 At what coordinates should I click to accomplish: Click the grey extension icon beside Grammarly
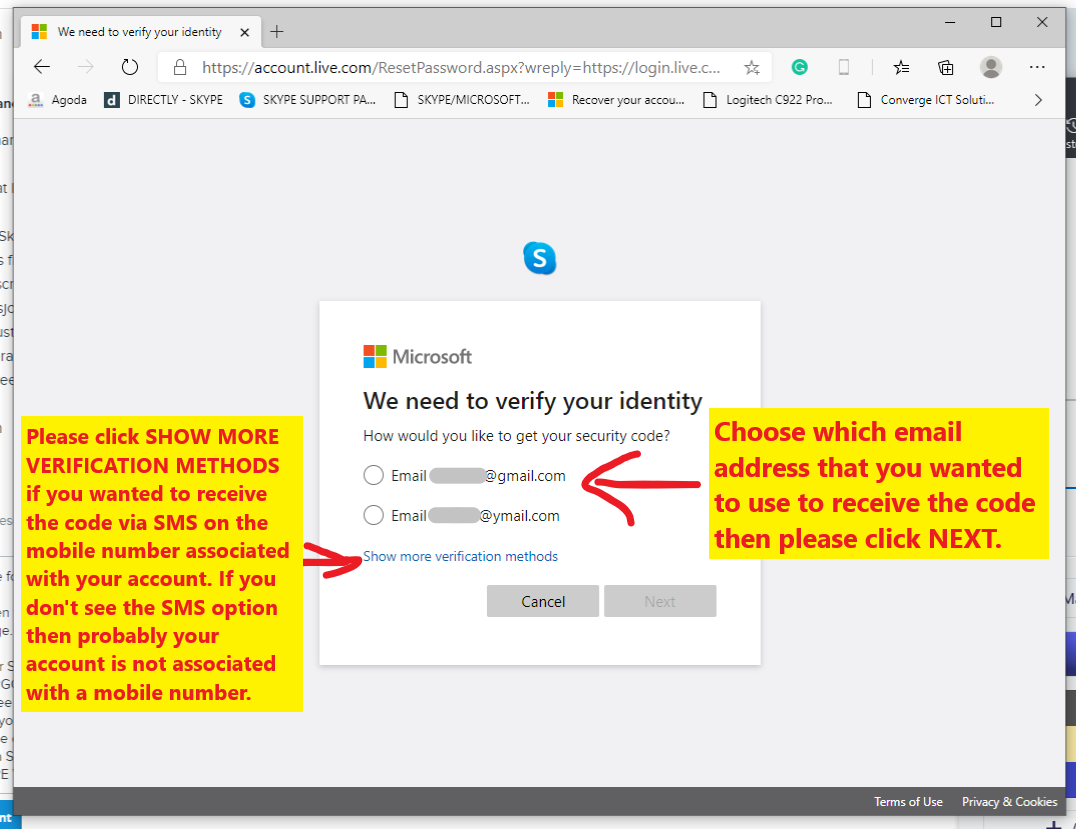click(x=844, y=67)
